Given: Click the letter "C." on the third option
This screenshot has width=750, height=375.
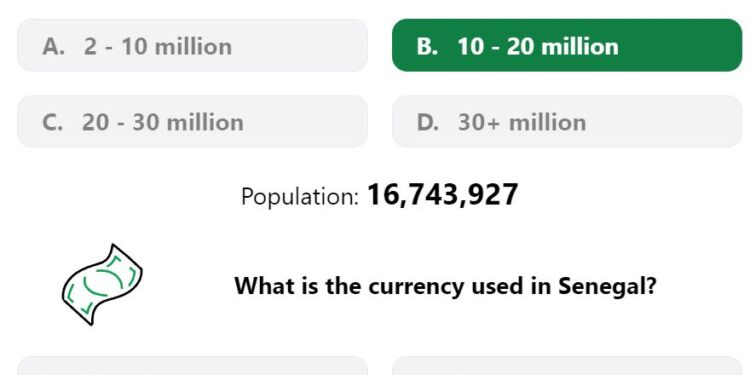Looking at the screenshot, I should [x=52, y=122].
